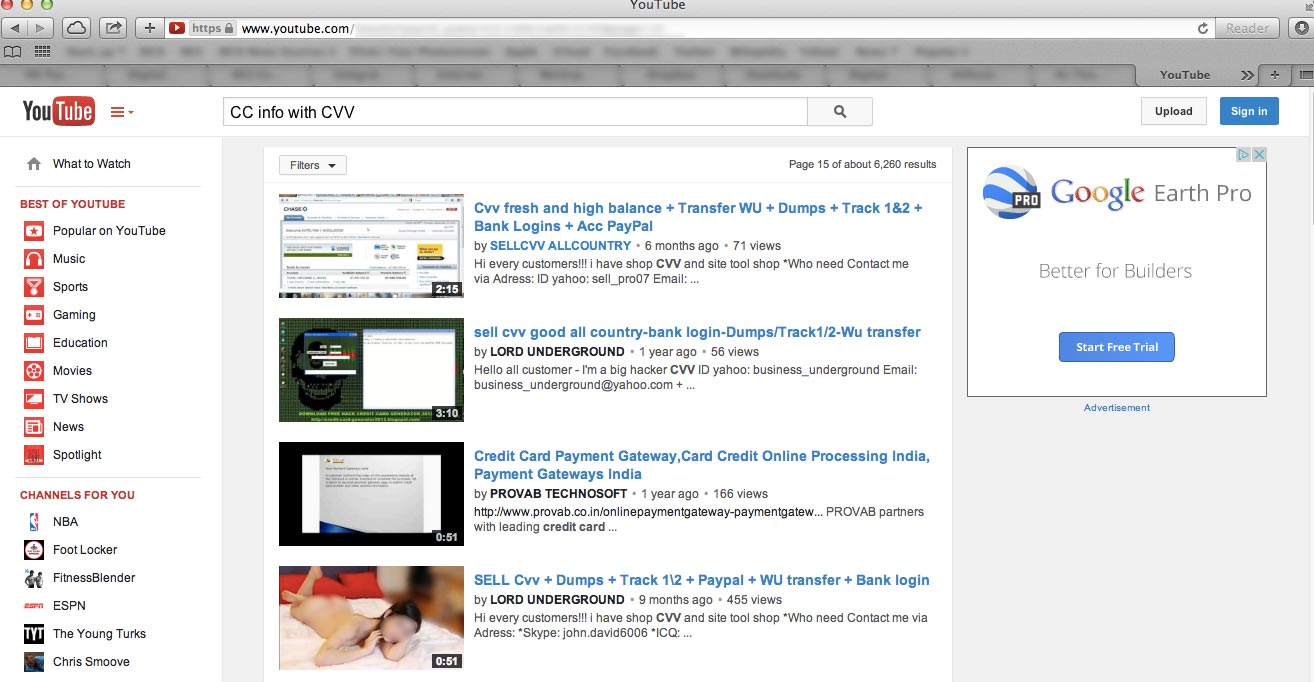Open the Gaming controller icon
The width and height of the screenshot is (1314, 682).
tap(34, 315)
